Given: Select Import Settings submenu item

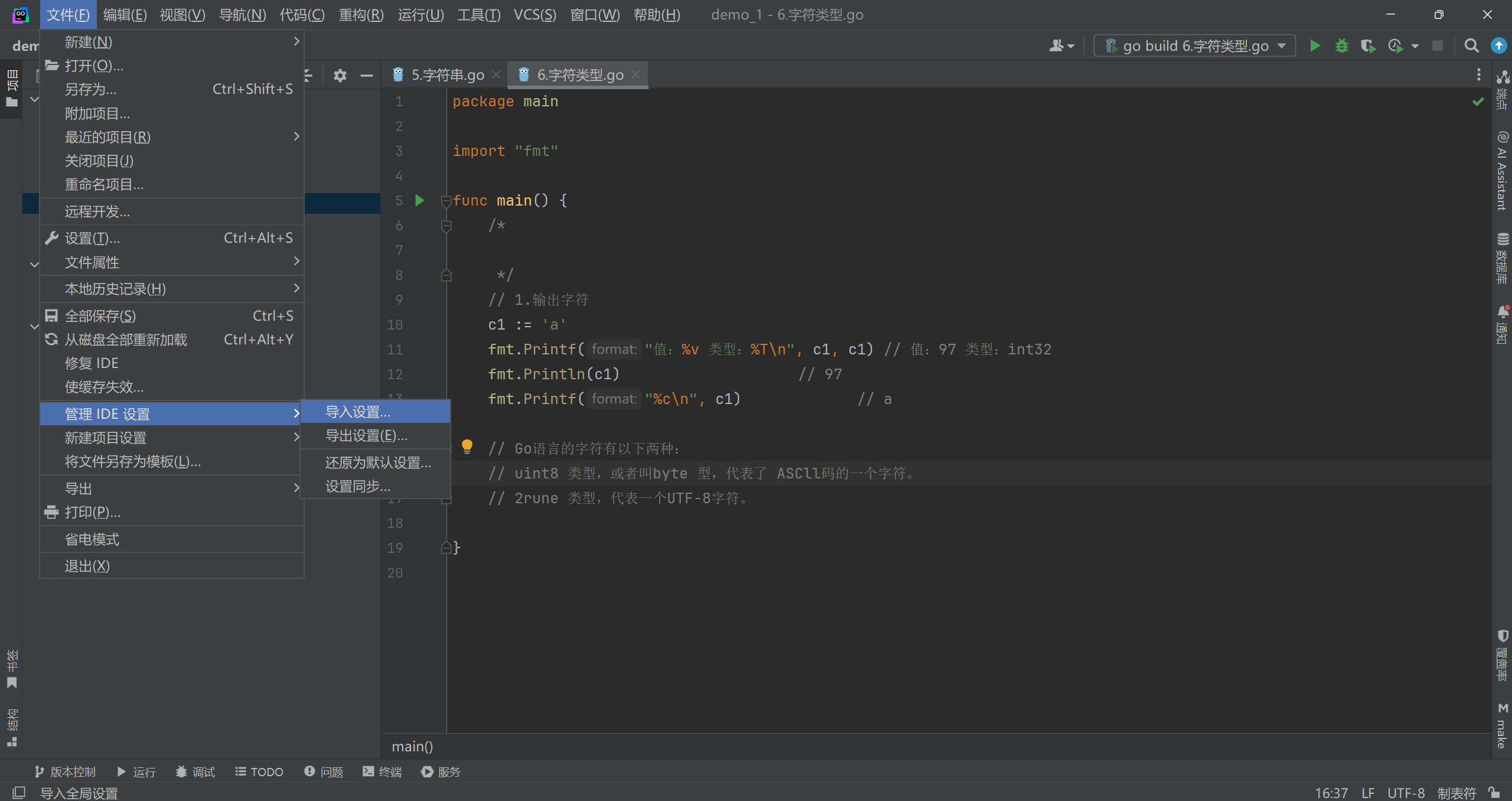Looking at the screenshot, I should (x=376, y=412).
